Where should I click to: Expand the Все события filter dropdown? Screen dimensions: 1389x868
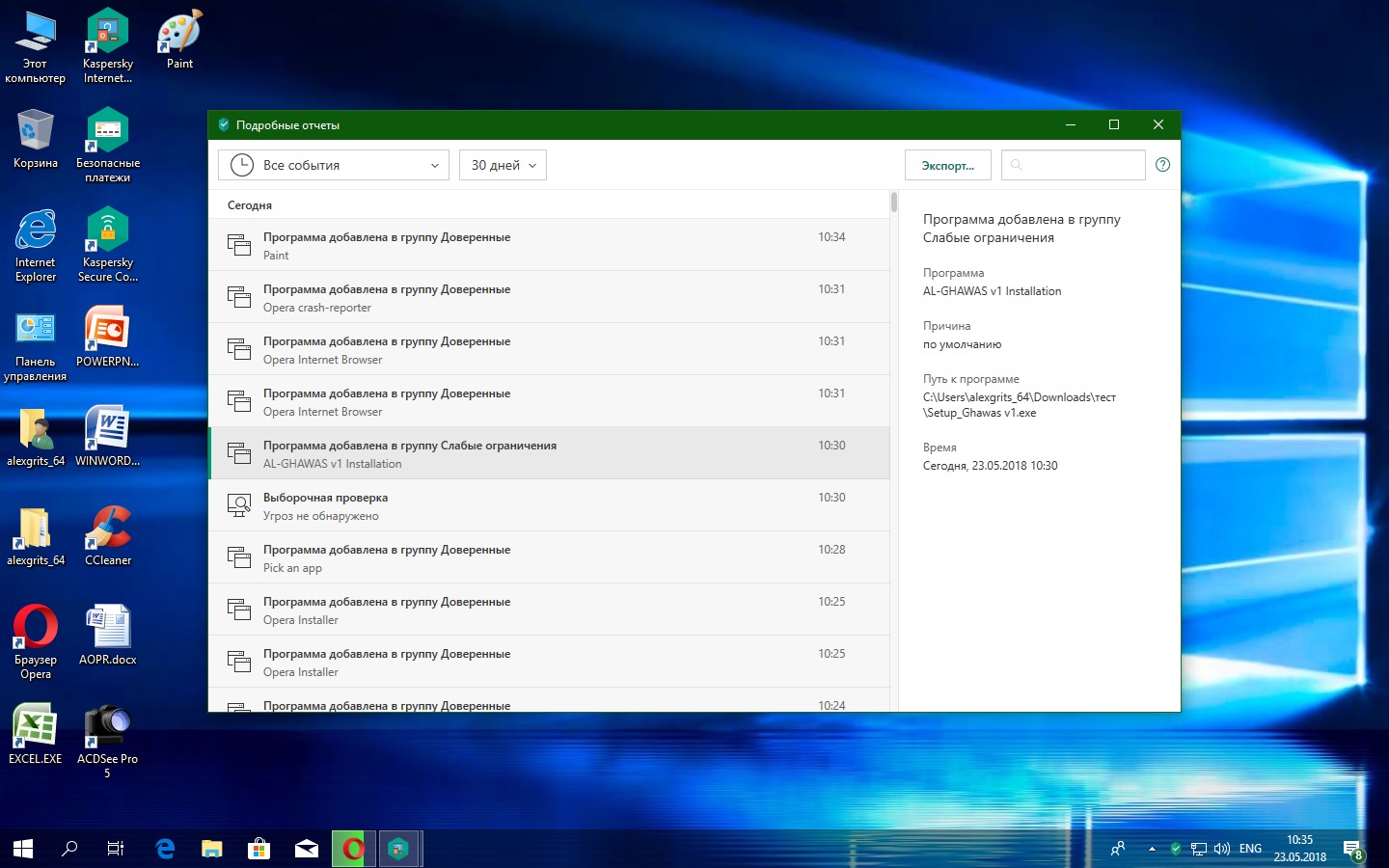334,165
